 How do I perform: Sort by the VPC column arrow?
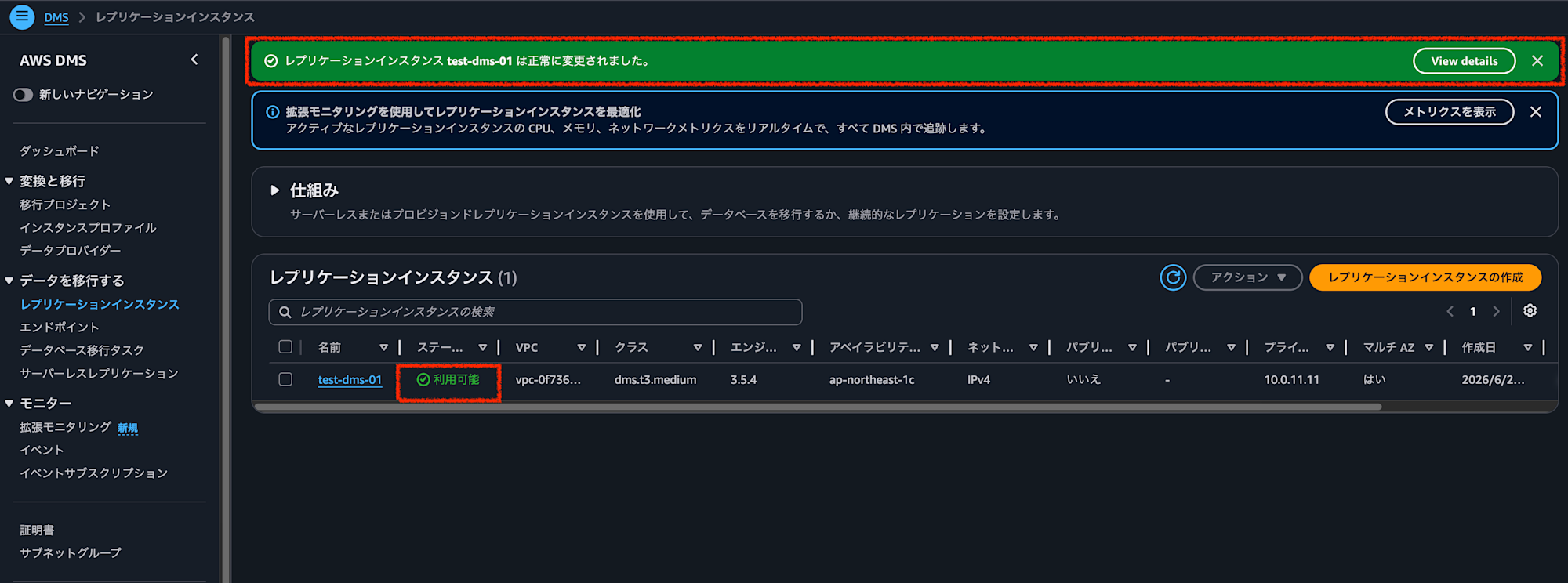[581, 347]
